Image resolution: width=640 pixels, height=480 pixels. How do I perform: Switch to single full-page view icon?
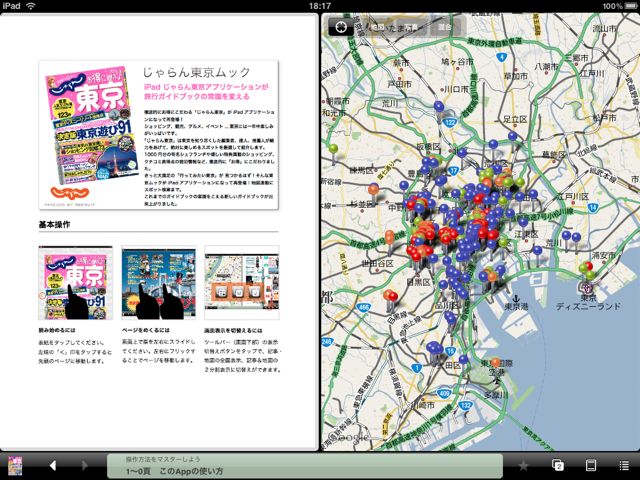(591, 465)
